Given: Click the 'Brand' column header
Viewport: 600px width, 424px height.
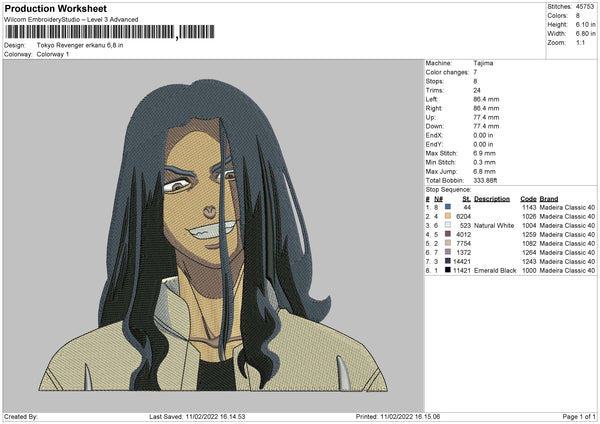Looking at the screenshot, I should pyautogui.click(x=549, y=199).
